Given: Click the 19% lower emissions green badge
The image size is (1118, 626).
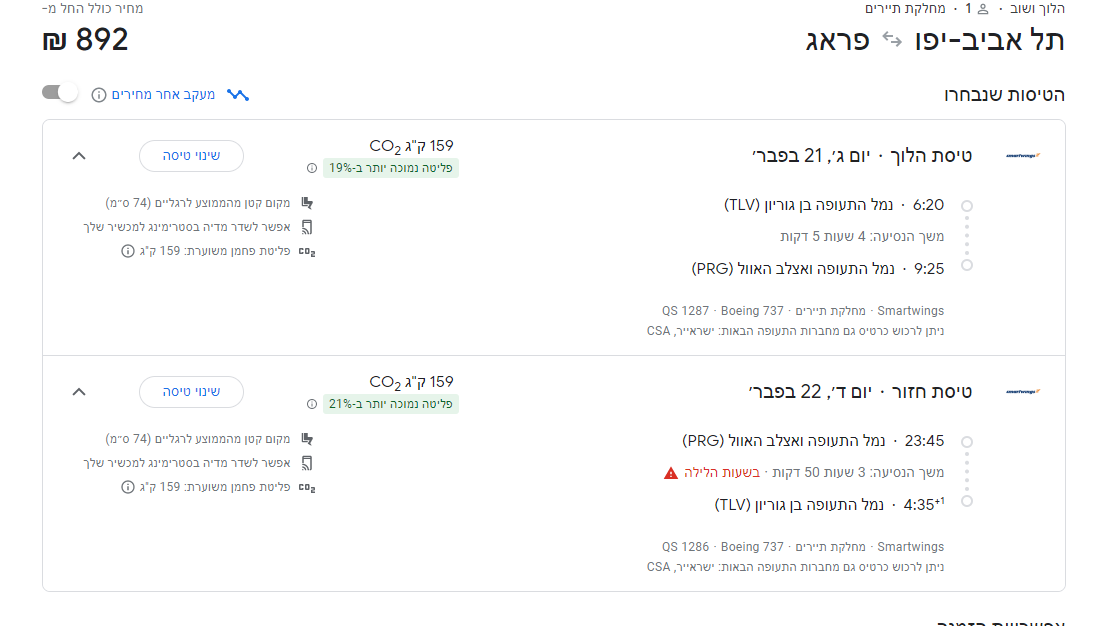Looking at the screenshot, I should 390,168.
